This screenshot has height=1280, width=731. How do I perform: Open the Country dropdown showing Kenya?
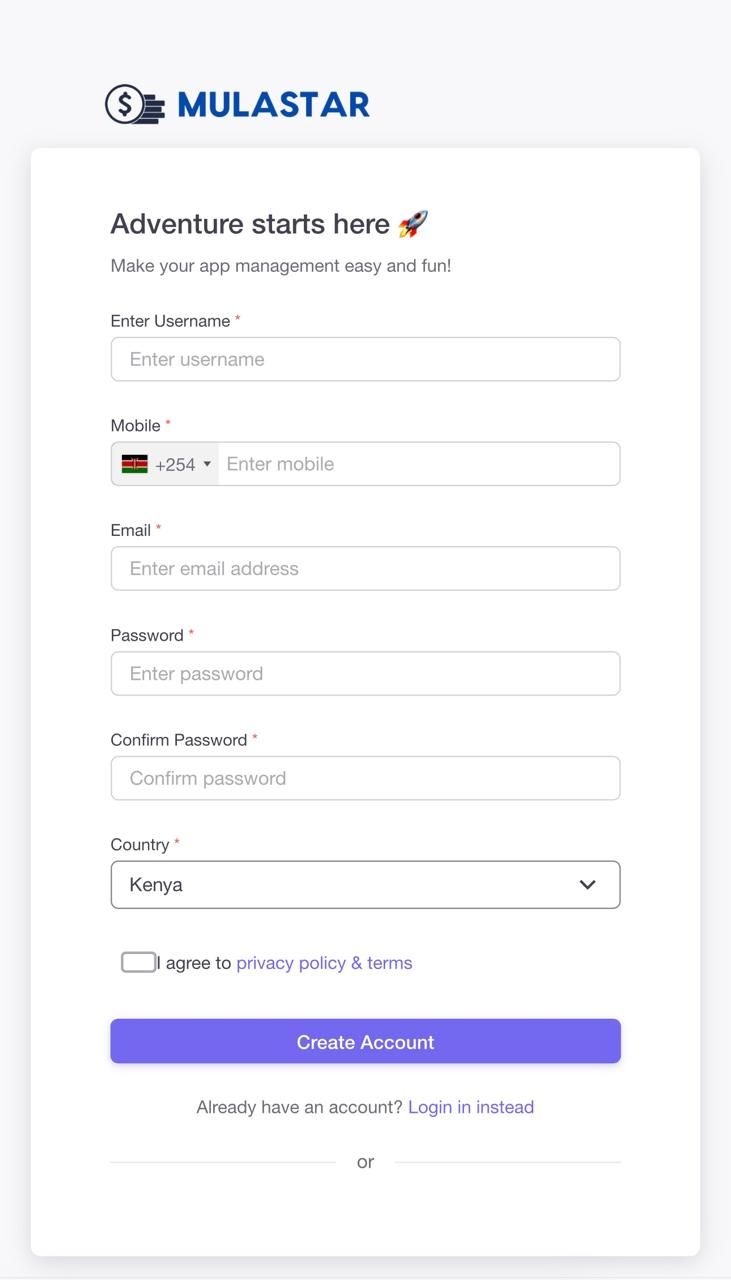[x=365, y=884]
